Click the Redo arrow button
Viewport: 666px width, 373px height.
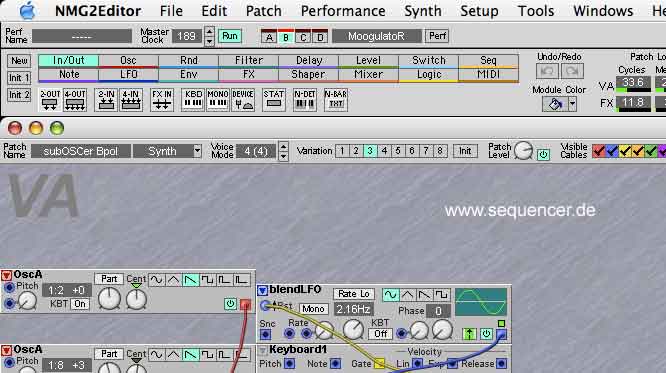[573, 71]
